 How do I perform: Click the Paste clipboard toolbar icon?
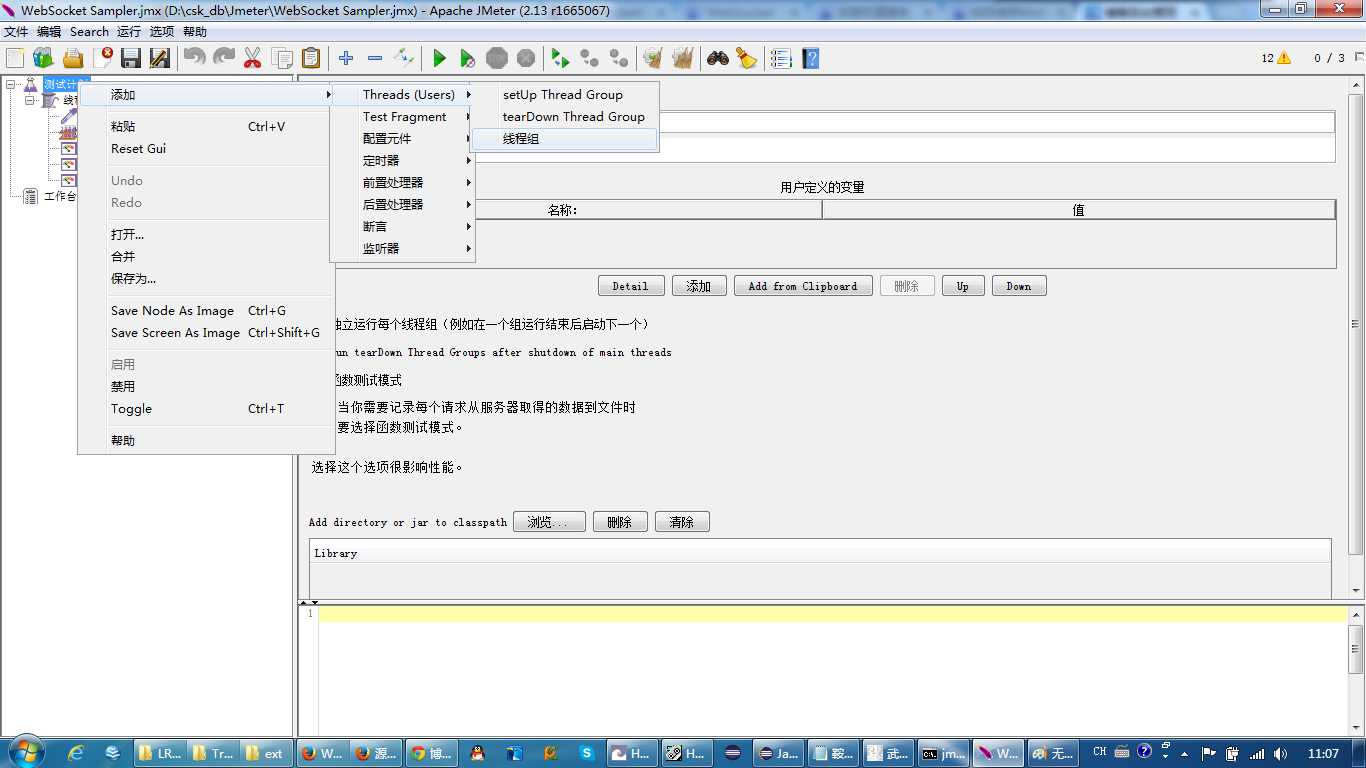coord(311,58)
